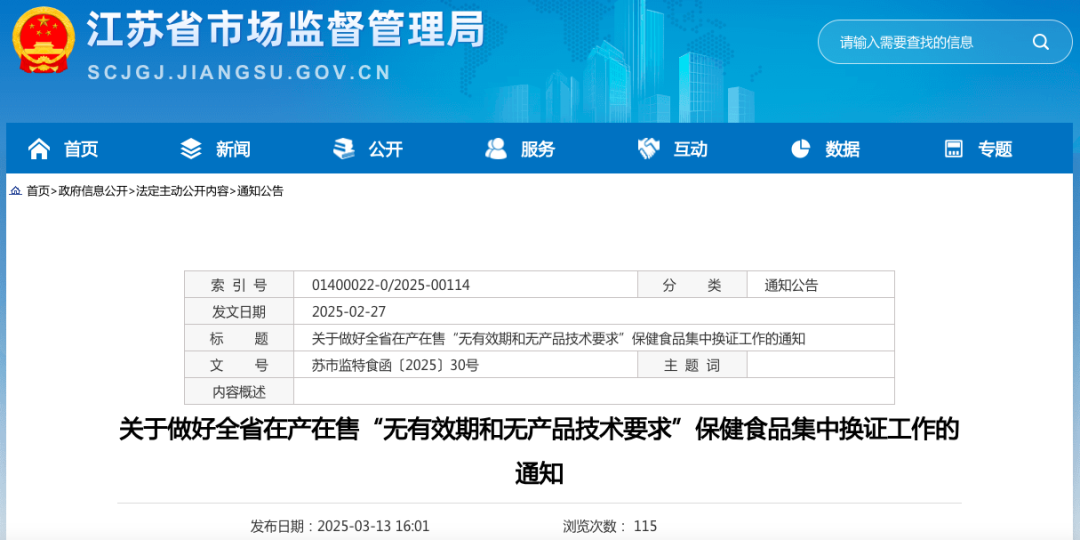The width and height of the screenshot is (1080, 540).
Task: Click the 标题 label cell
Action: pyautogui.click(x=239, y=339)
